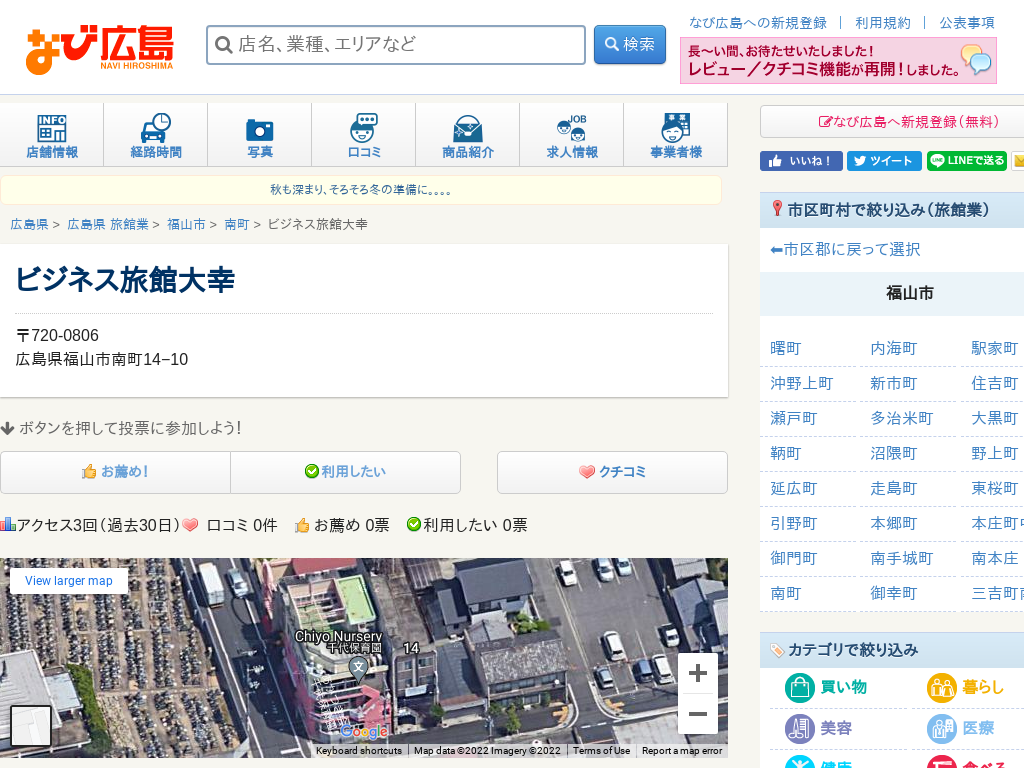The height and width of the screenshot is (768, 1024).
Task: Click the pink review feature announcement banner
Action: (x=838, y=60)
